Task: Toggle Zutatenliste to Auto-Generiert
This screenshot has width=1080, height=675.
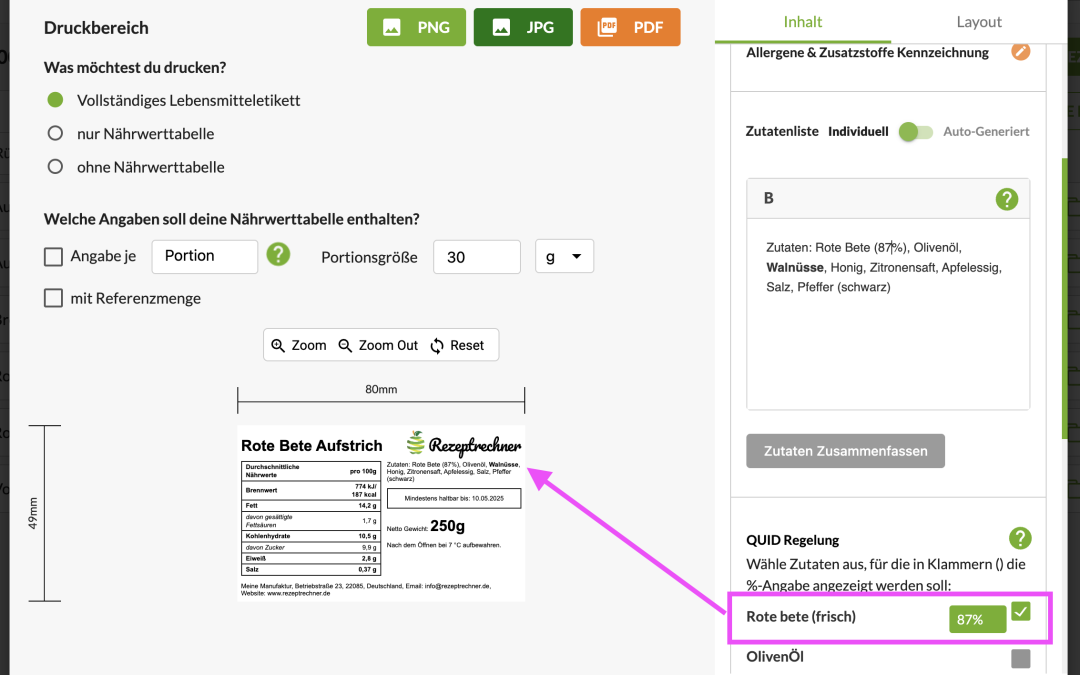Action: point(914,132)
